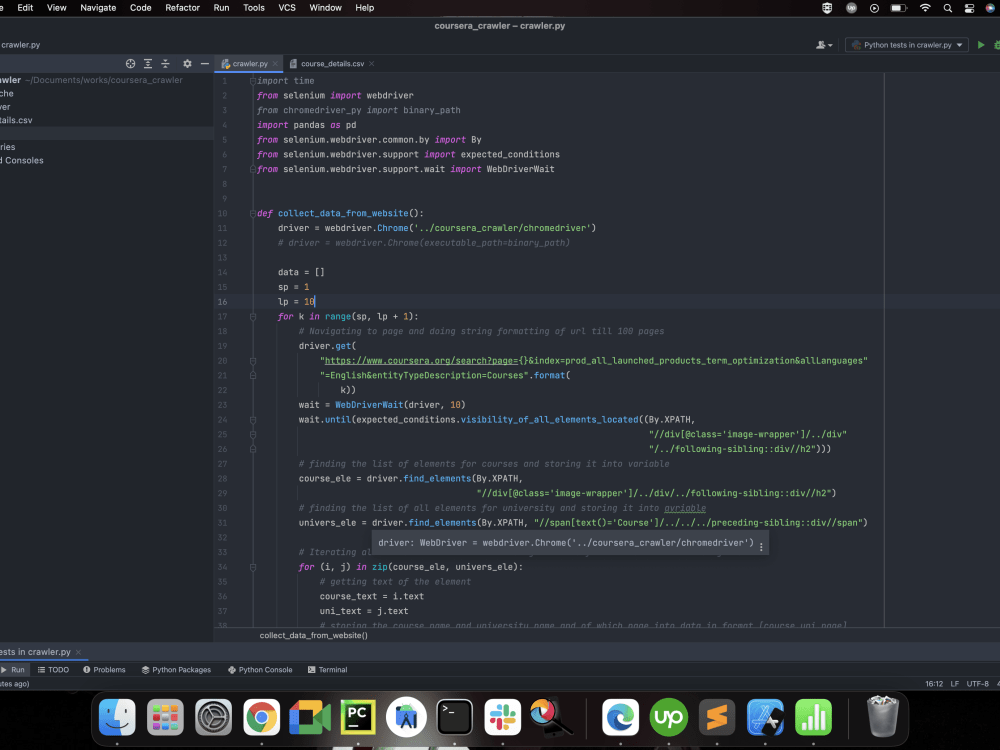
Task: Toggle fold marker at line 24
Action: tap(253, 420)
